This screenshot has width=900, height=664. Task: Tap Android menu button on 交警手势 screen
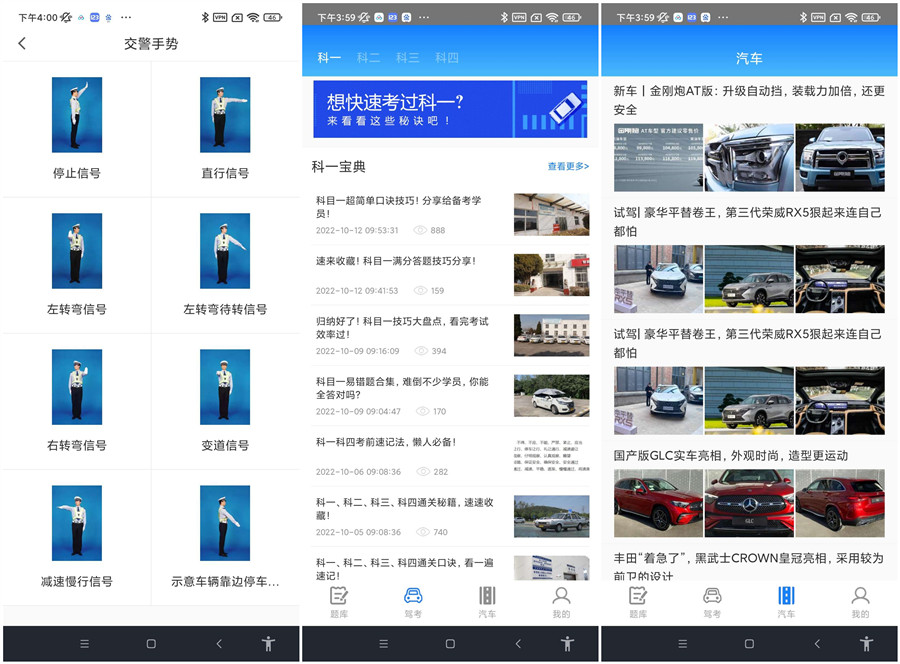click(x=84, y=644)
